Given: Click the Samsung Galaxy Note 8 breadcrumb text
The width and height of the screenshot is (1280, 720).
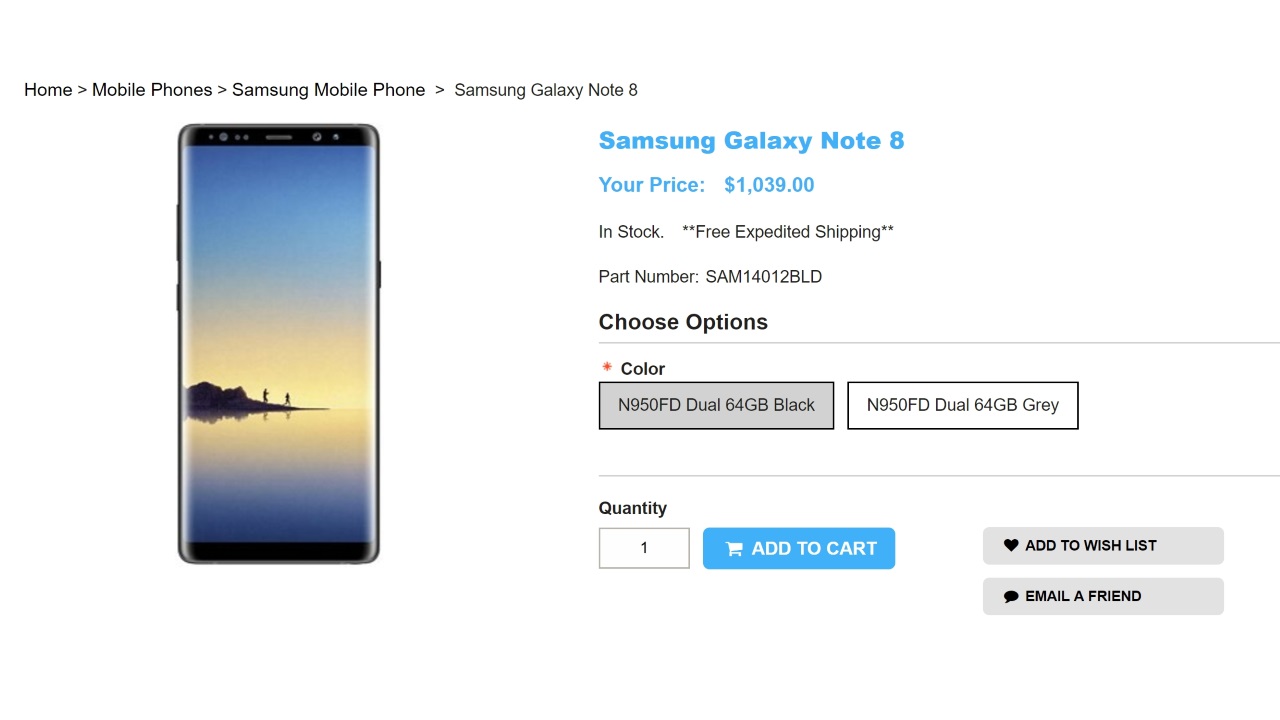Looking at the screenshot, I should pos(546,90).
